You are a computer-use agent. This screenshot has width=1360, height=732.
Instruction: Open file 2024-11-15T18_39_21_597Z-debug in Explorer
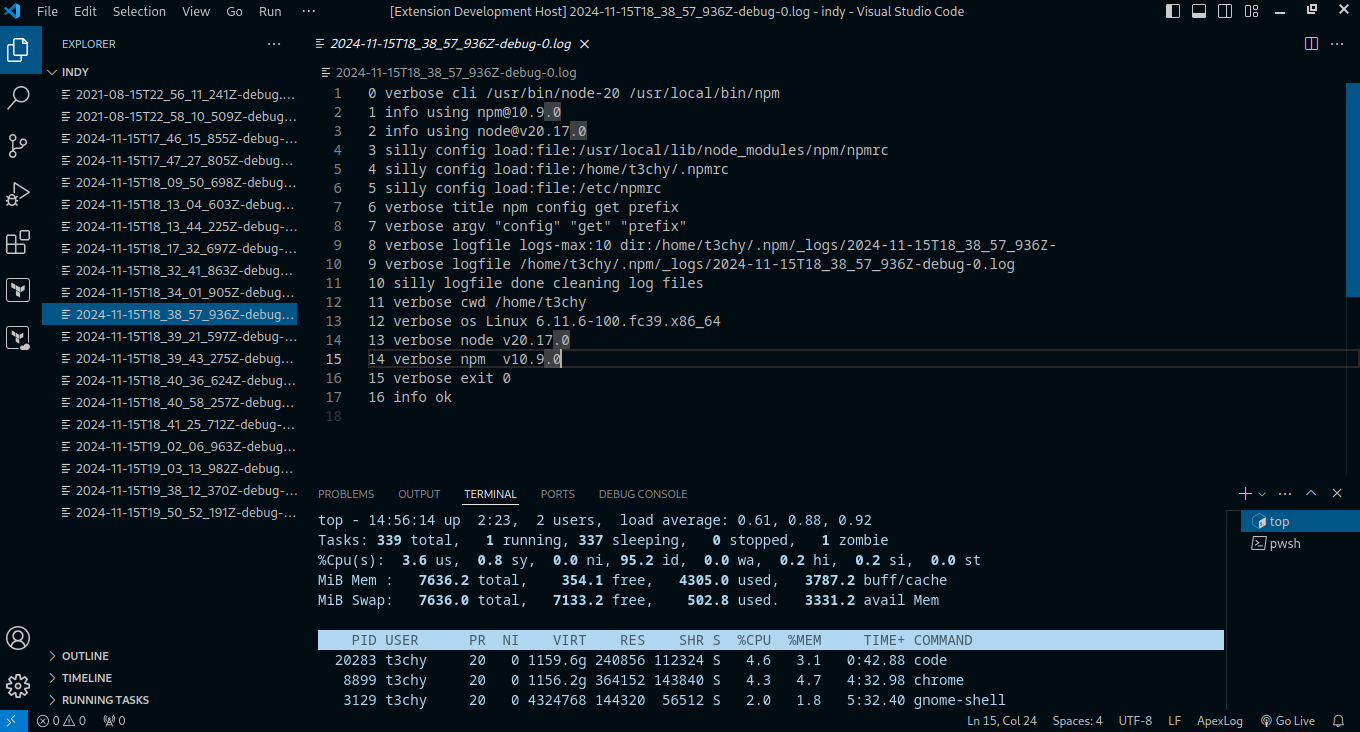click(170, 336)
